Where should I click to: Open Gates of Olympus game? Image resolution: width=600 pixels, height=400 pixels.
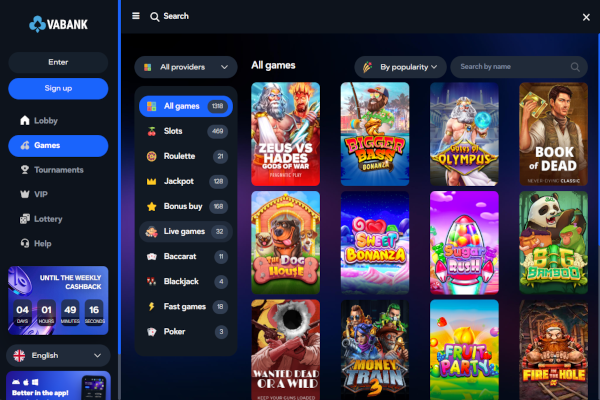click(x=464, y=134)
